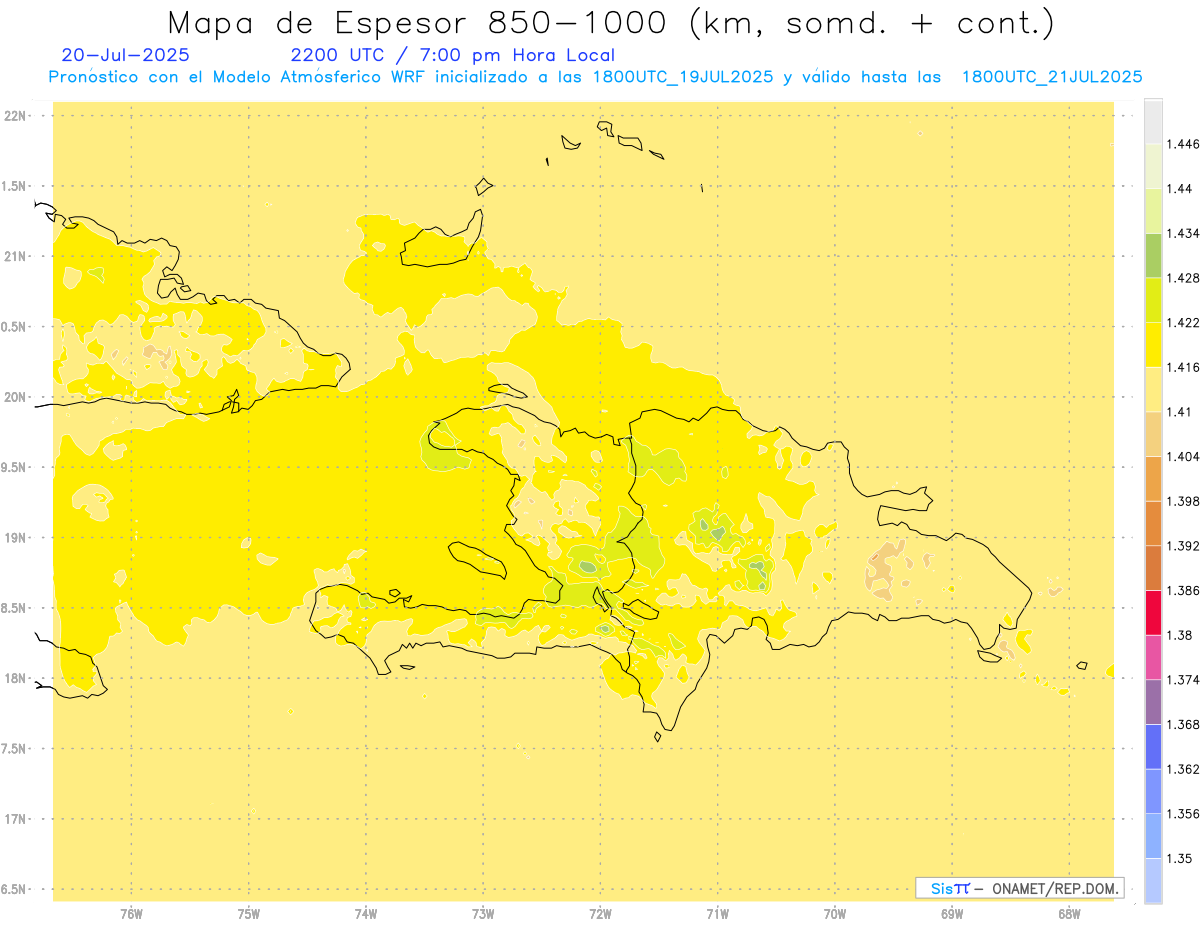
Task: Select the date "20-Jul-2025" in the header
Action: point(125,56)
